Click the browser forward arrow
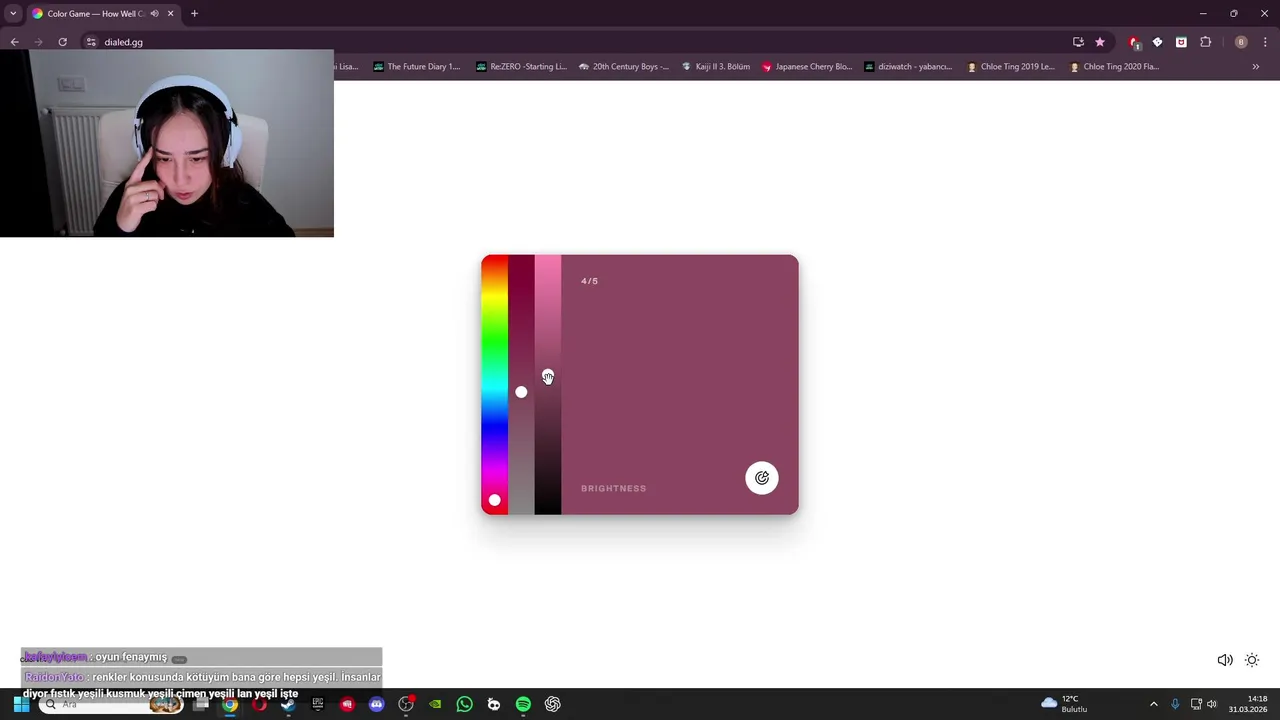This screenshot has width=1280, height=720. (x=38, y=42)
